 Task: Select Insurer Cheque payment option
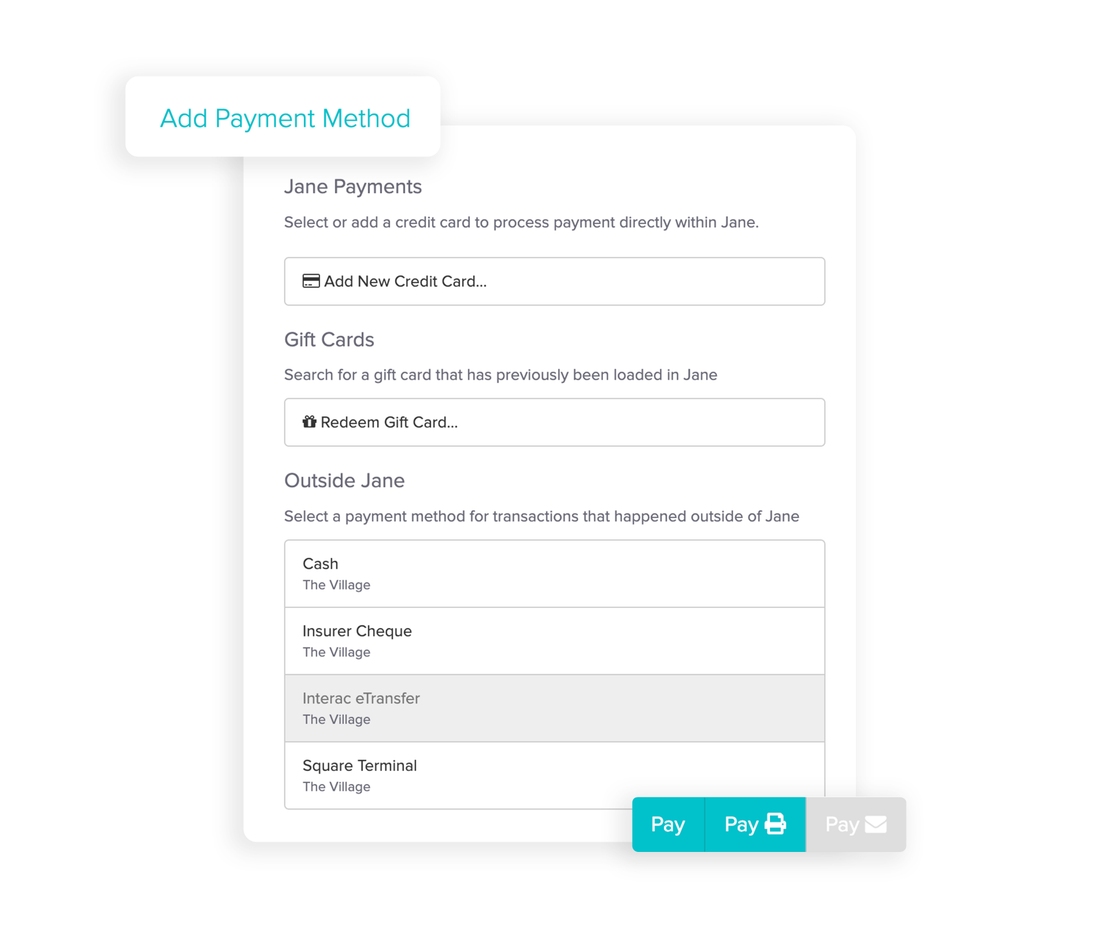coord(554,640)
